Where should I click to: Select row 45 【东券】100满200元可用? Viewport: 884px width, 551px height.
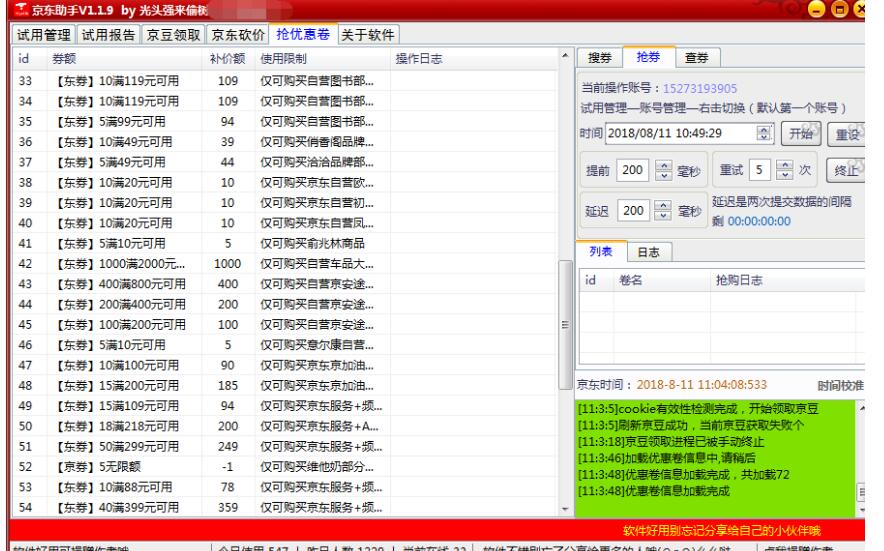(x=285, y=324)
